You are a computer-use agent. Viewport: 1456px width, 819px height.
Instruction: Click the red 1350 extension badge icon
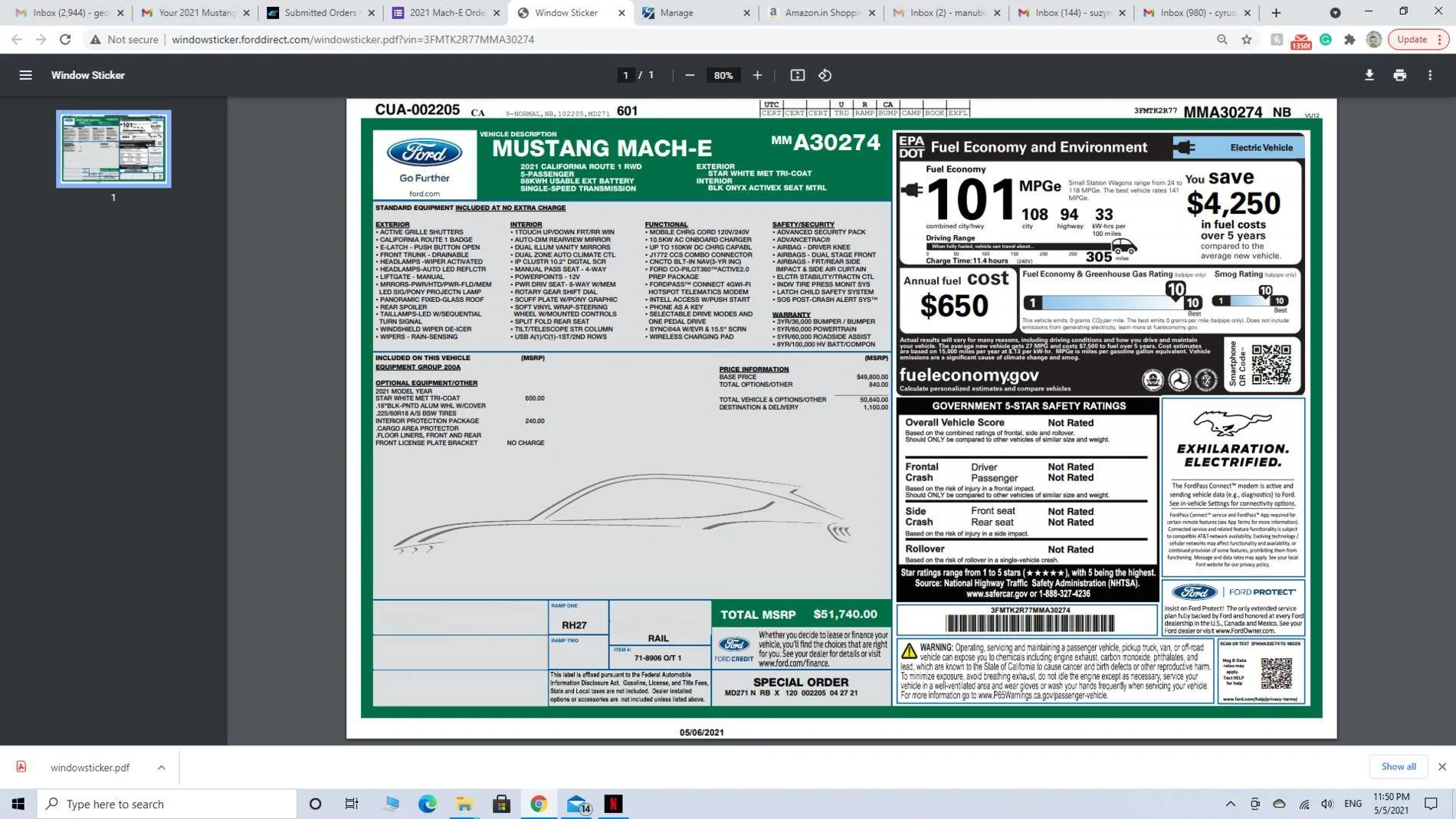[1300, 40]
